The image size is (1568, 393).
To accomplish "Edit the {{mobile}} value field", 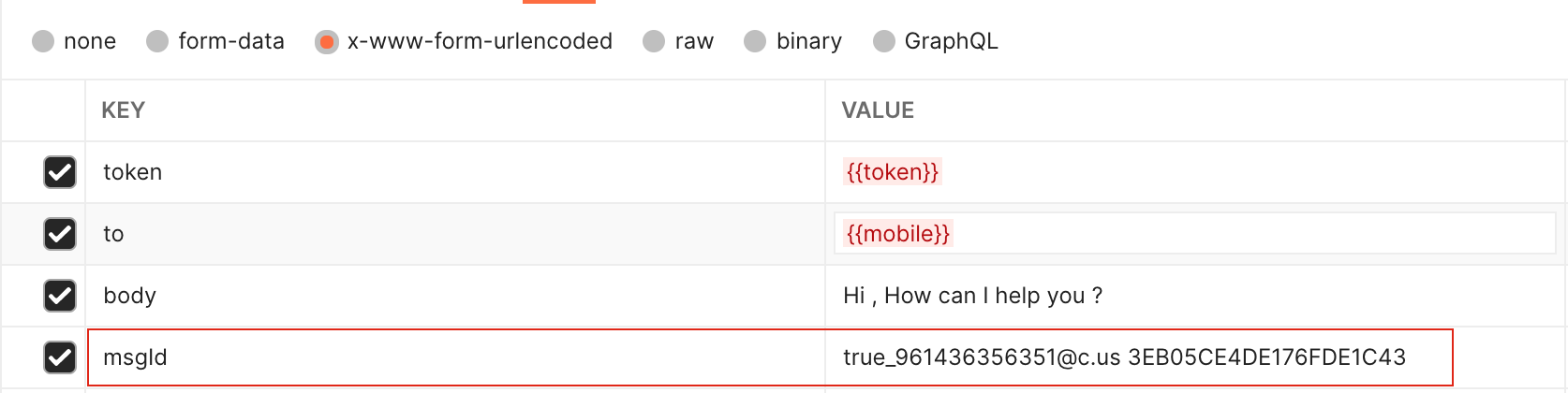I will 897,234.
